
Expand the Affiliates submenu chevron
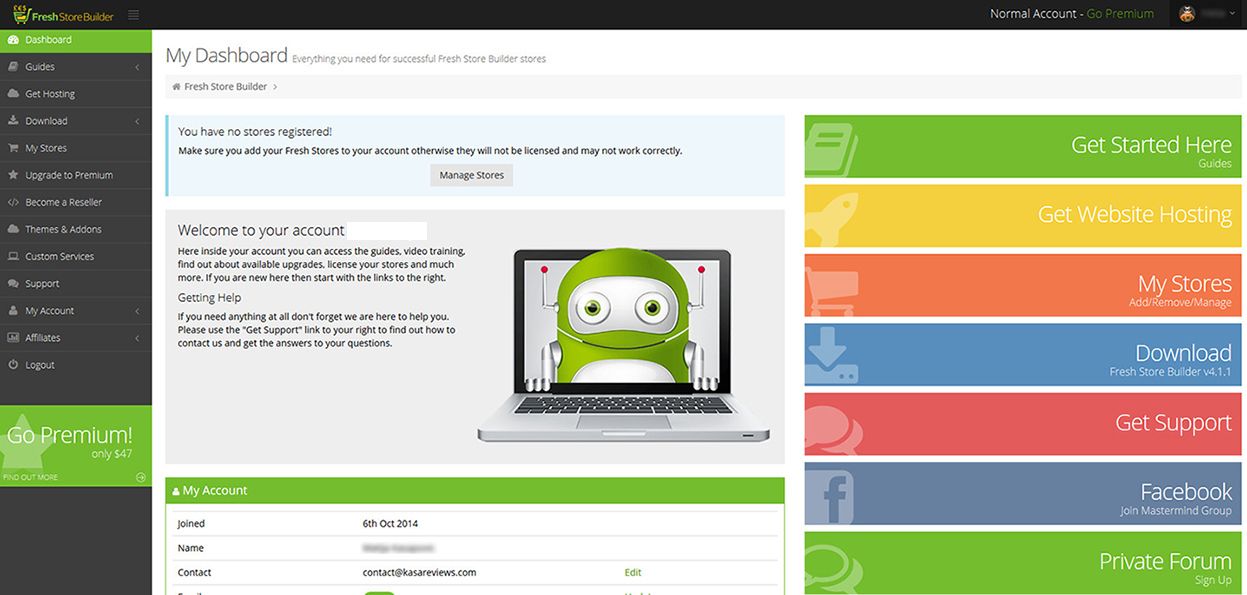tap(137, 338)
